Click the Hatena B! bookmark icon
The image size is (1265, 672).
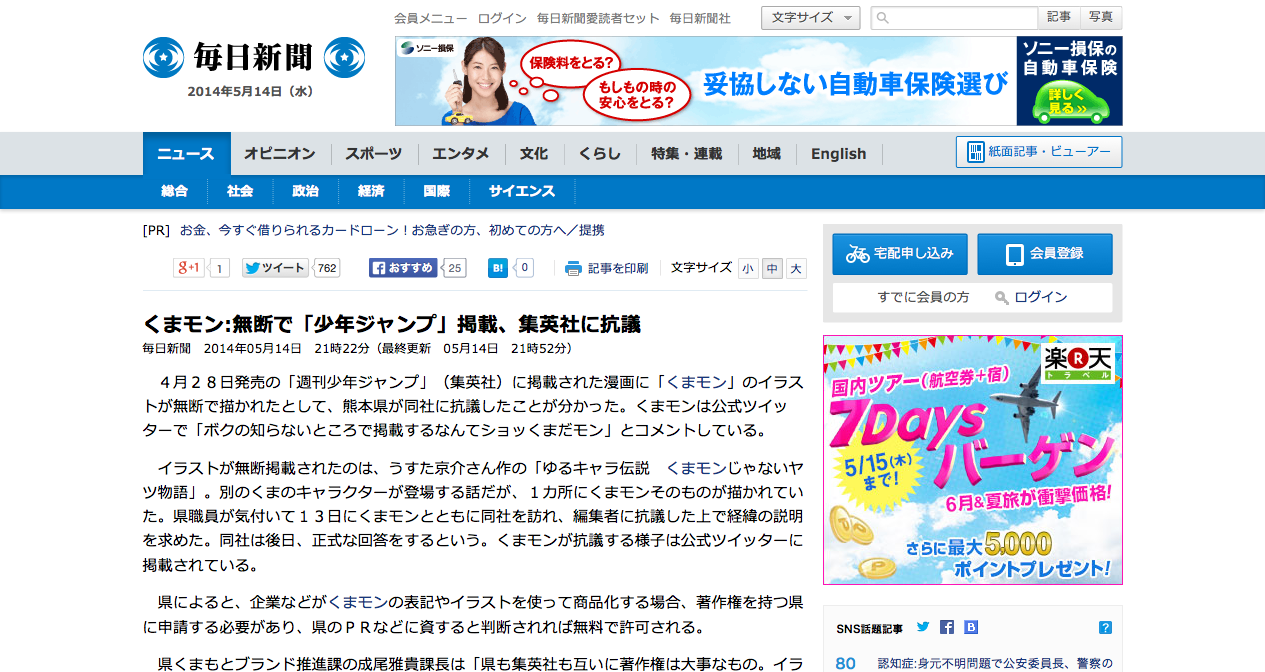click(498, 268)
